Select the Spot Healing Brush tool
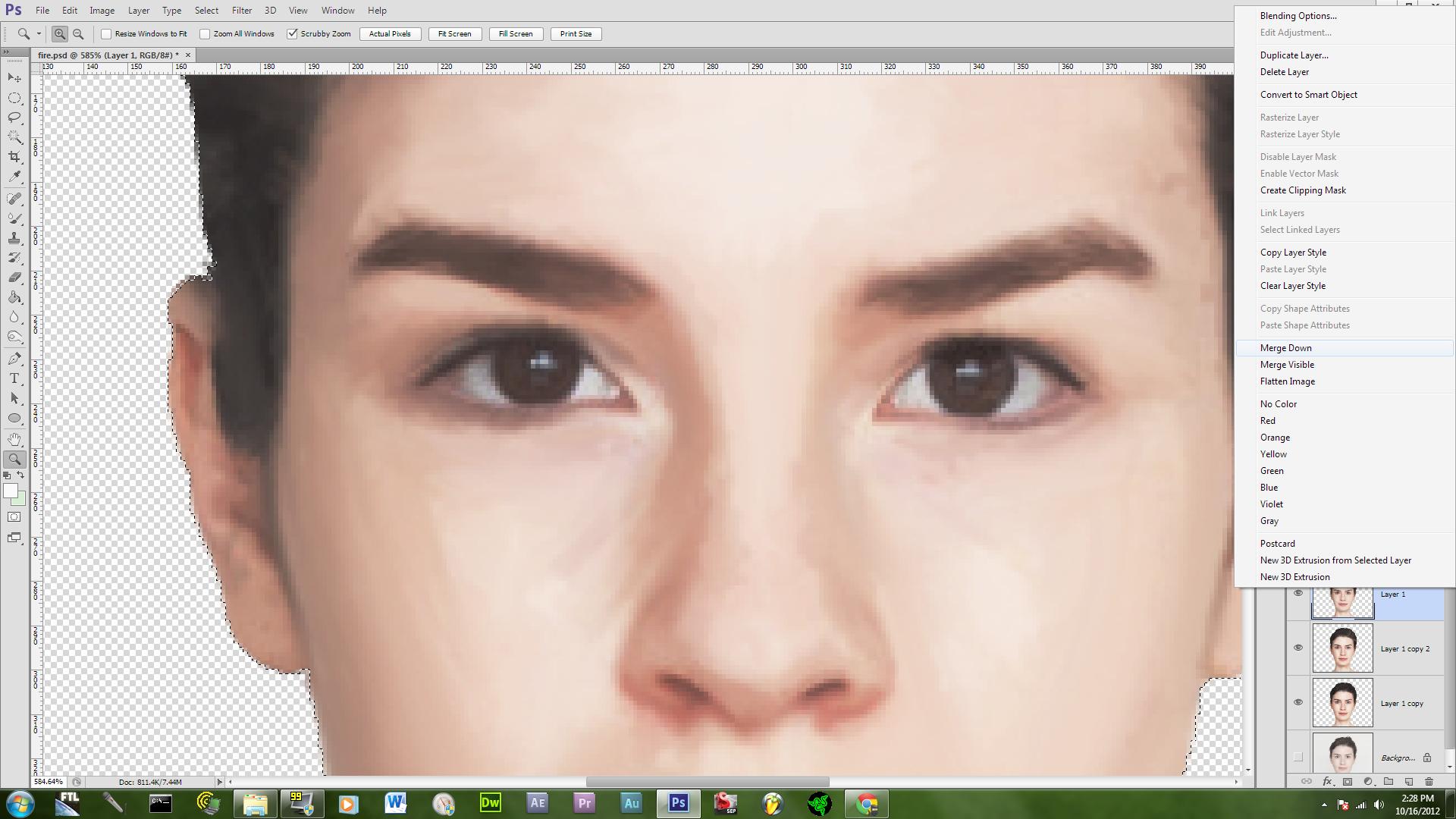Screen dimensions: 1456x819 [x=14, y=199]
